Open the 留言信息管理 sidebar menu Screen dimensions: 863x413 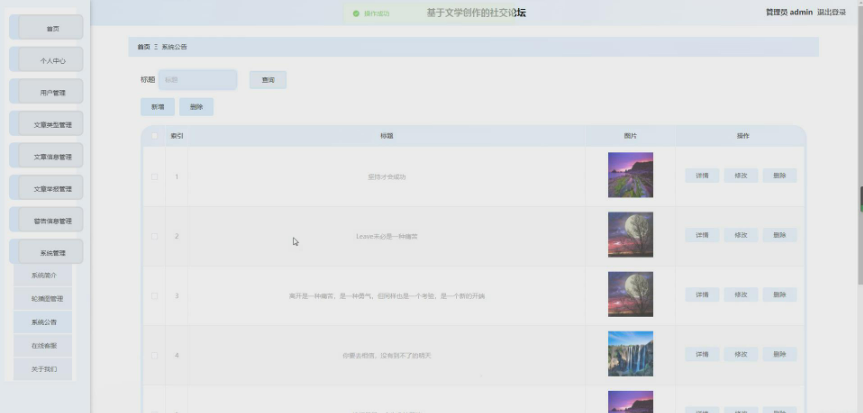(x=46, y=220)
